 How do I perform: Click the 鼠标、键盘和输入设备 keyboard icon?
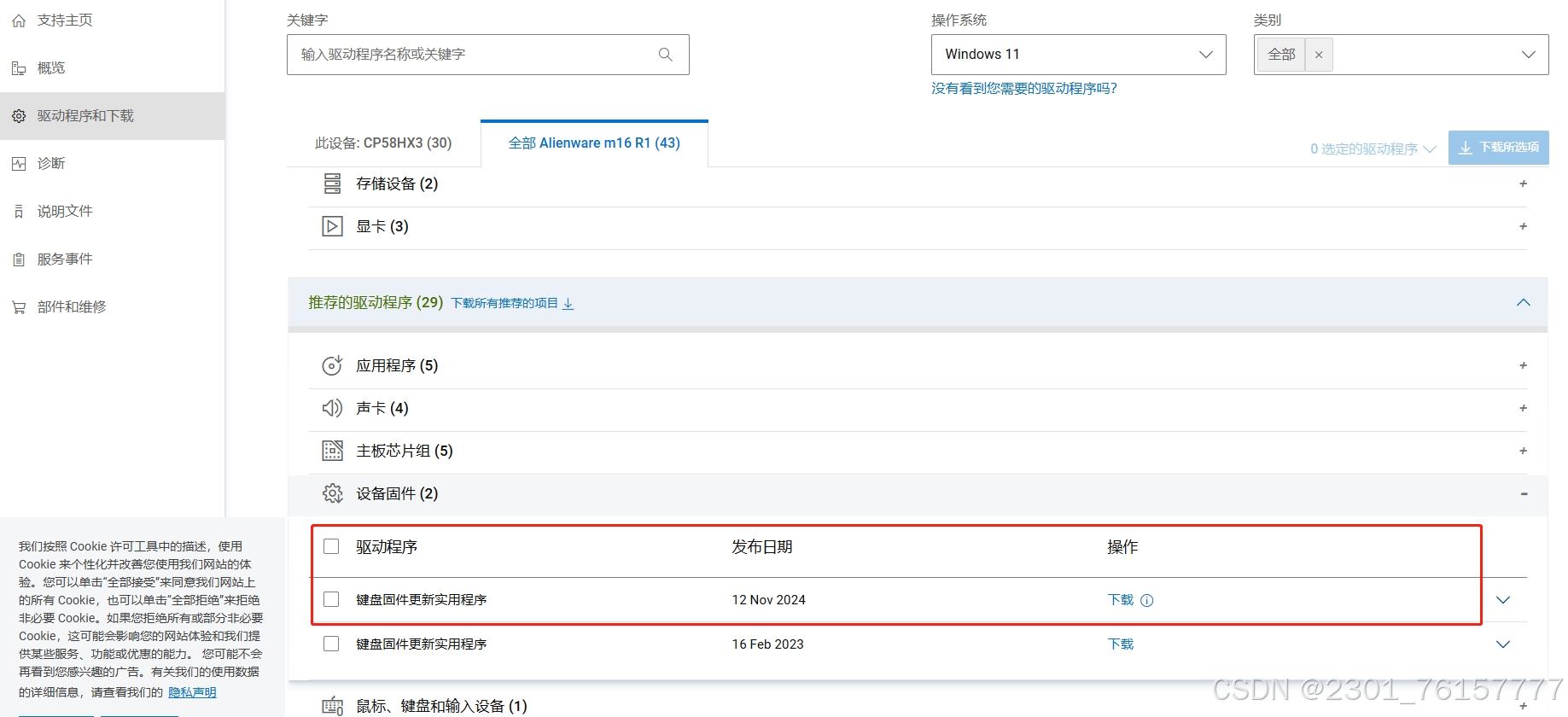pos(332,706)
